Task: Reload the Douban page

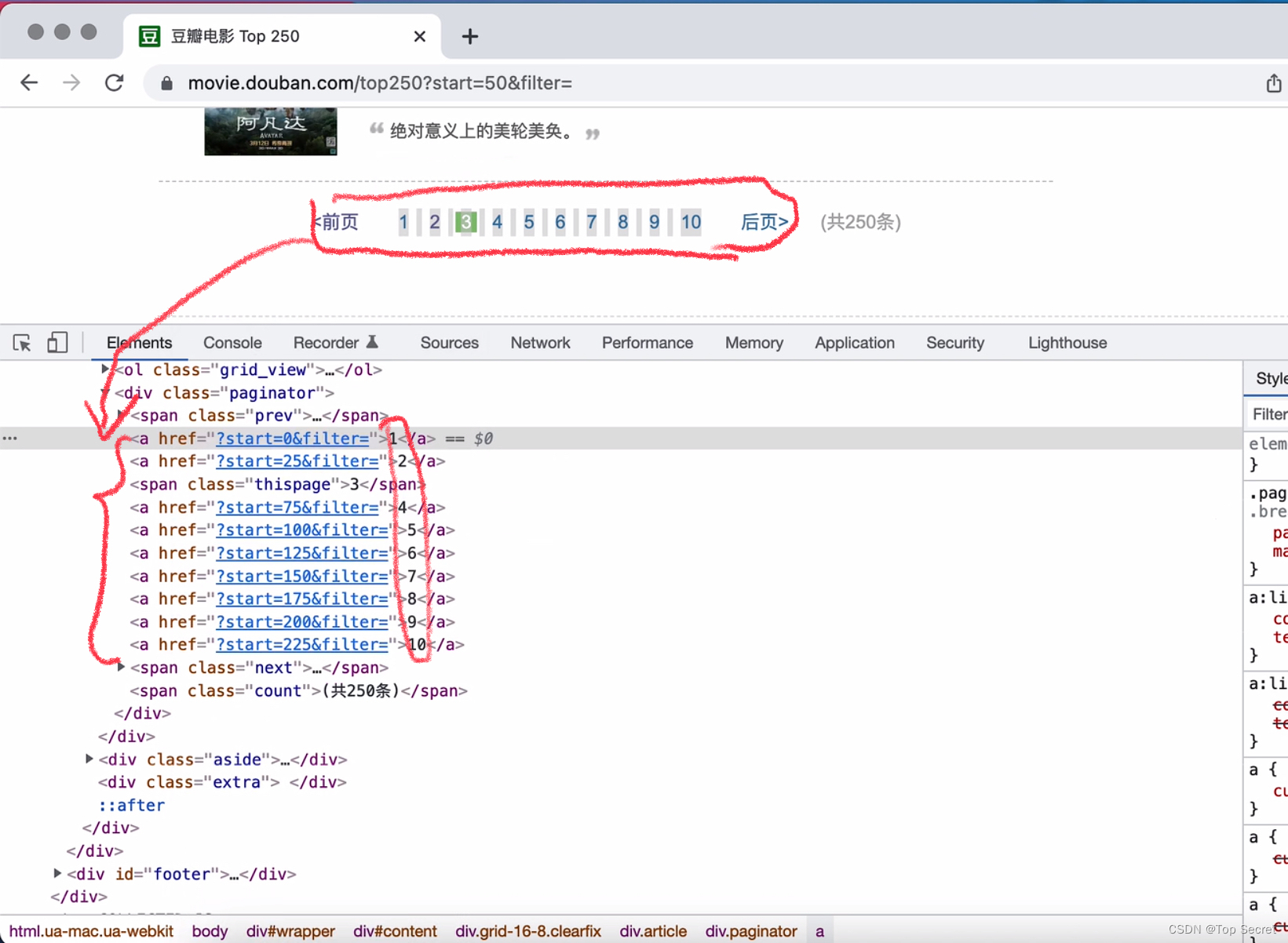Action: tap(115, 83)
